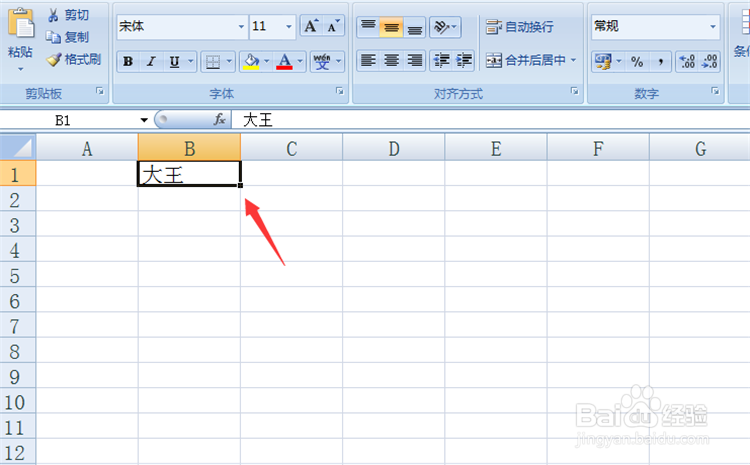This screenshot has height=465, width=750.
Task: Select column F header
Action: (x=598, y=147)
